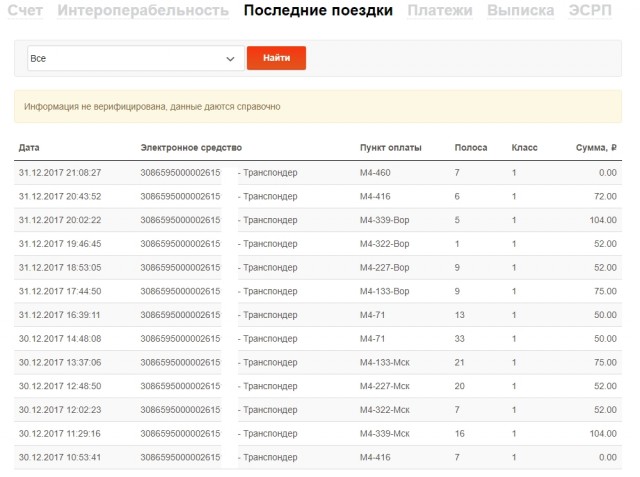Screen dimensions: 640x477
Task: Switch to the Интероперабельность tab
Action: (143, 11)
